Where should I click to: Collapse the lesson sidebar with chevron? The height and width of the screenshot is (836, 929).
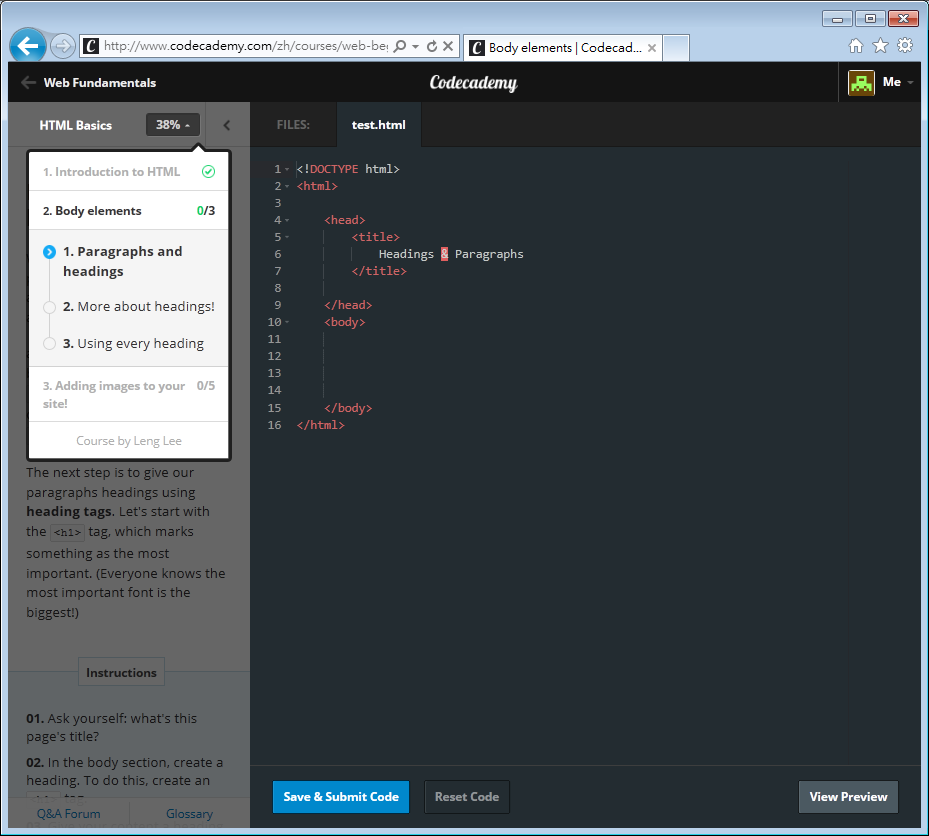[226, 125]
